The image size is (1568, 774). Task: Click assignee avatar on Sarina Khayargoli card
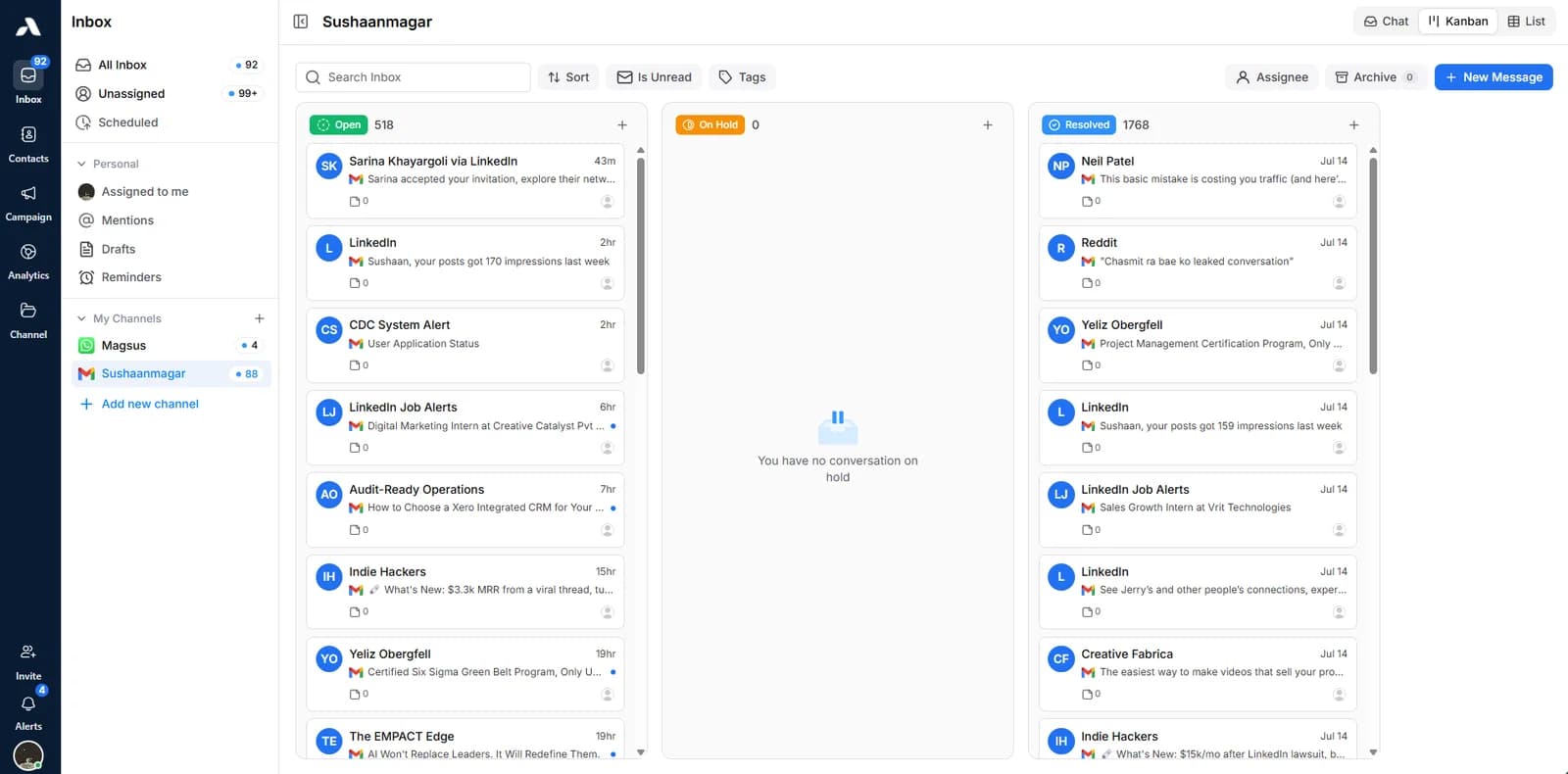608,202
